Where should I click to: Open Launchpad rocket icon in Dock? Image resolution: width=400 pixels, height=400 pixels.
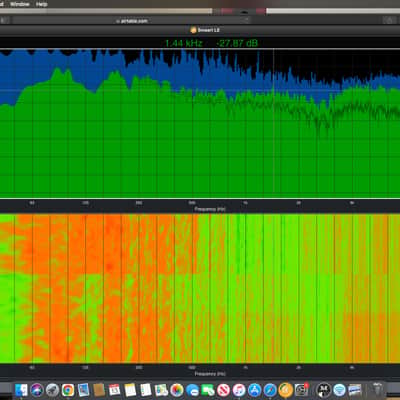[52, 389]
